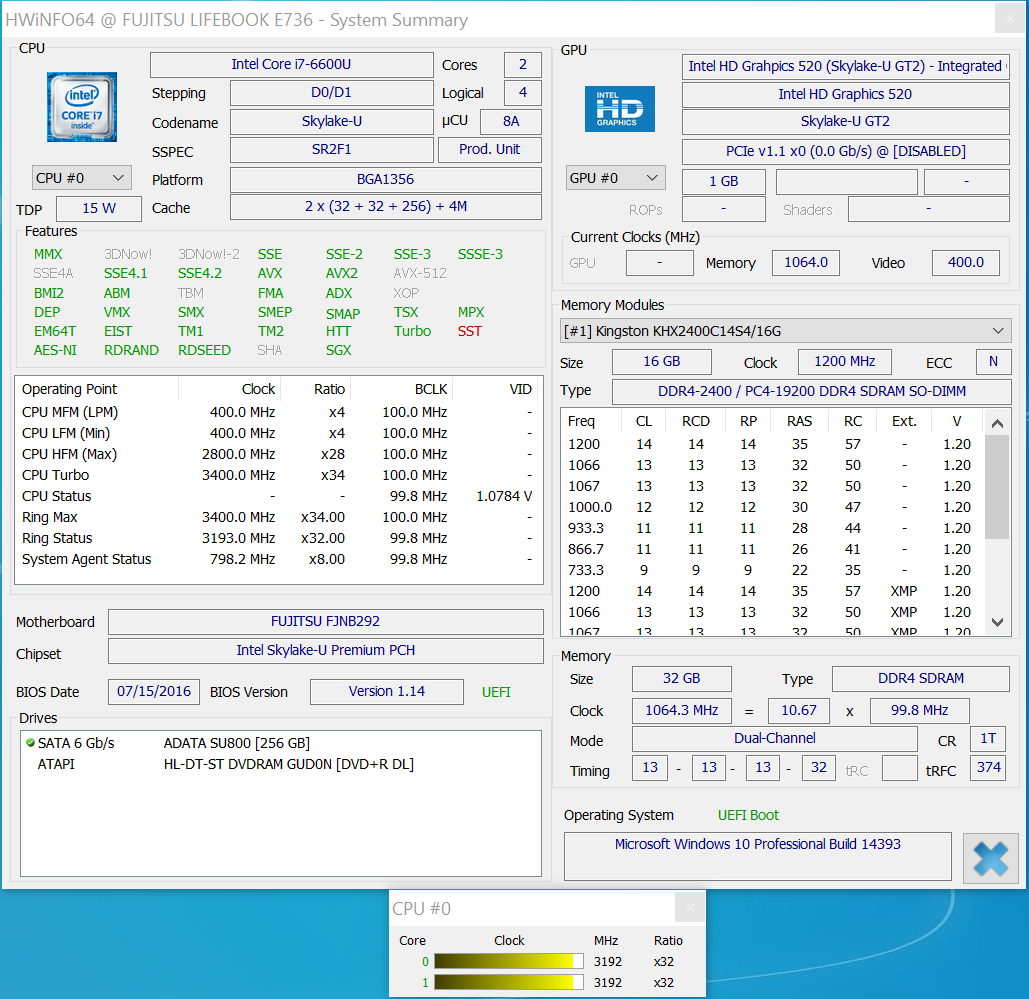Viewport: 1029px width, 999px height.
Task: Click the Intel HD Graphics logo
Action: tap(620, 109)
